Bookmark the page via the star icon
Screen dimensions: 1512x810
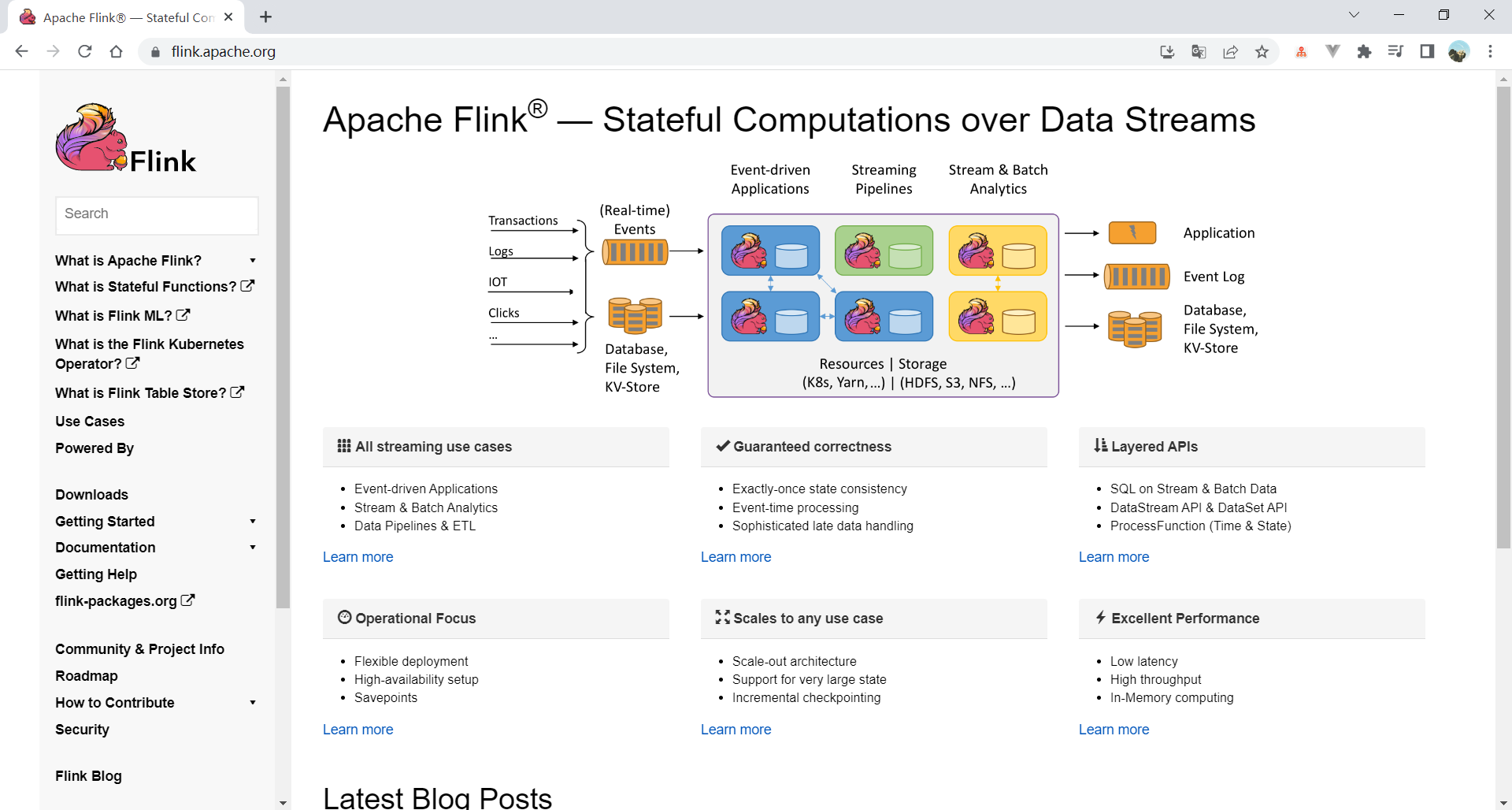pos(1262,51)
